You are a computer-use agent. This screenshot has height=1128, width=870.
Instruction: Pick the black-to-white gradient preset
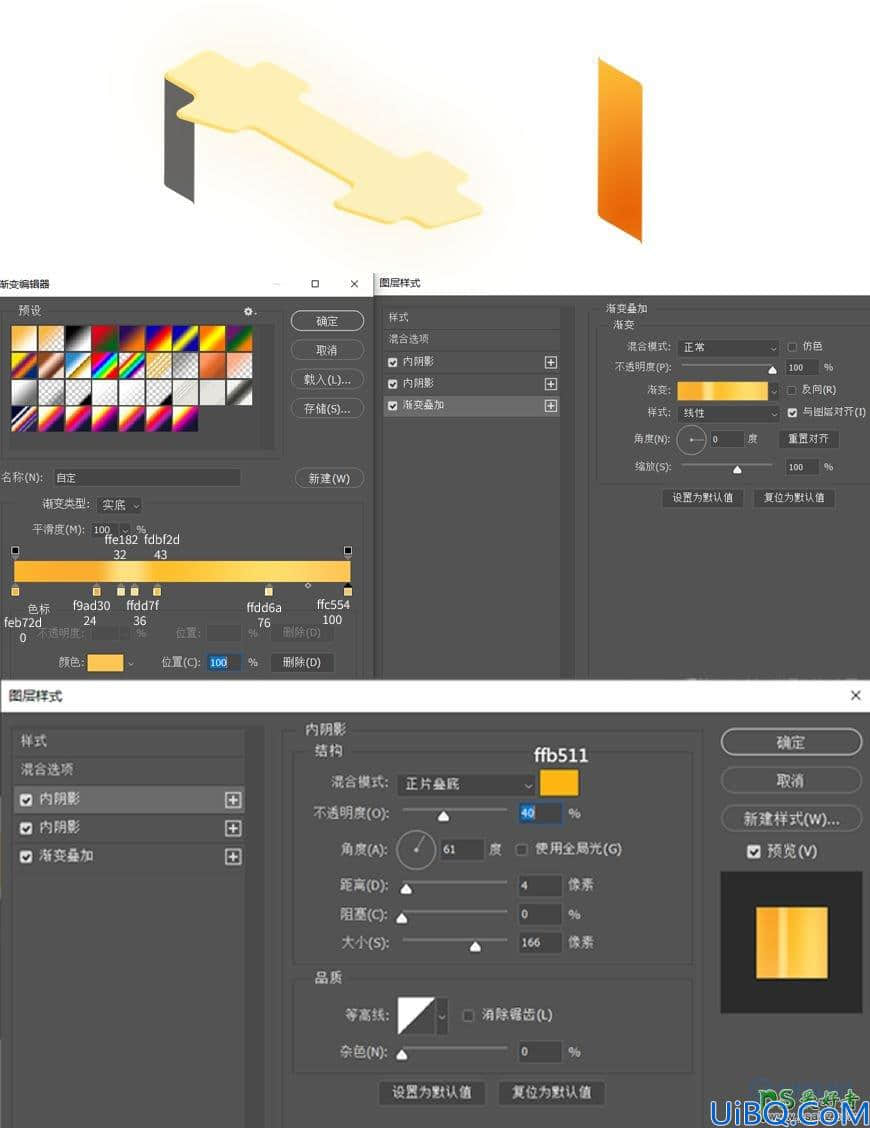pyautogui.click(x=78, y=338)
